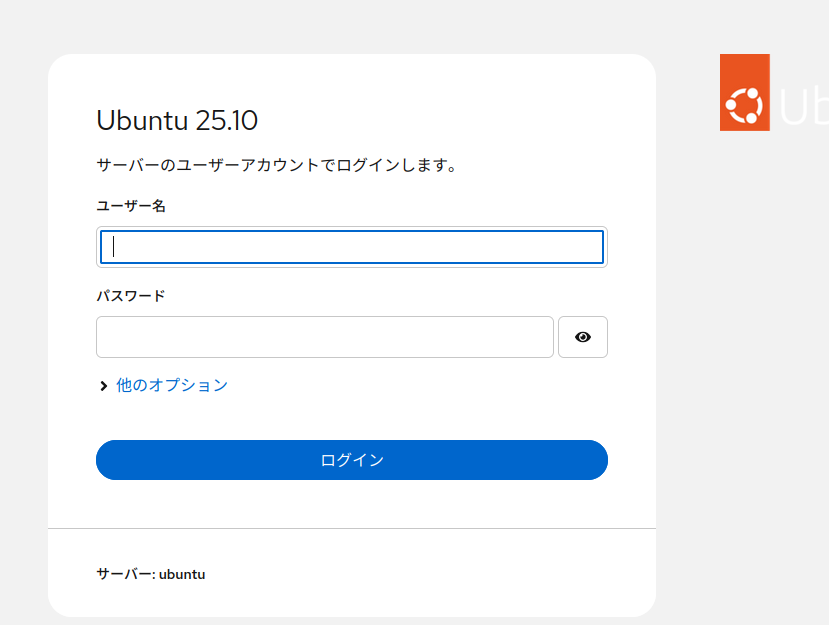Focus the ユーザー名 text field
The image size is (829, 625).
[x=352, y=247]
